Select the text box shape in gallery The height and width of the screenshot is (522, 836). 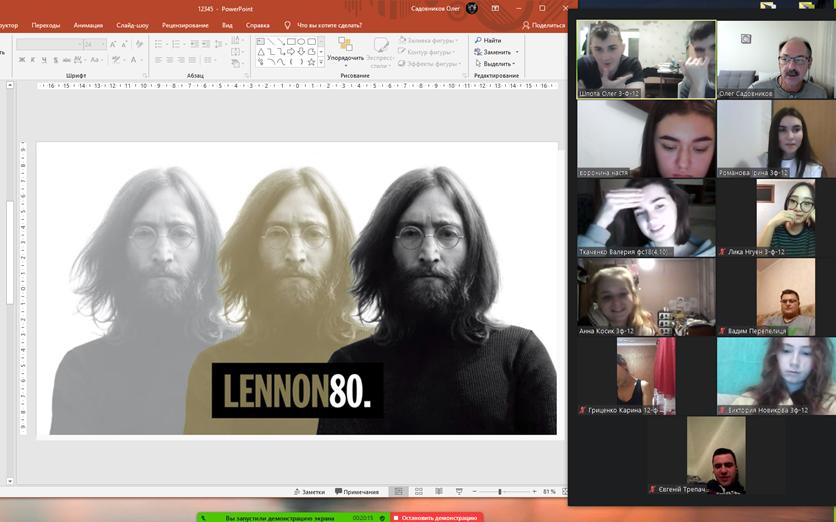pos(260,41)
